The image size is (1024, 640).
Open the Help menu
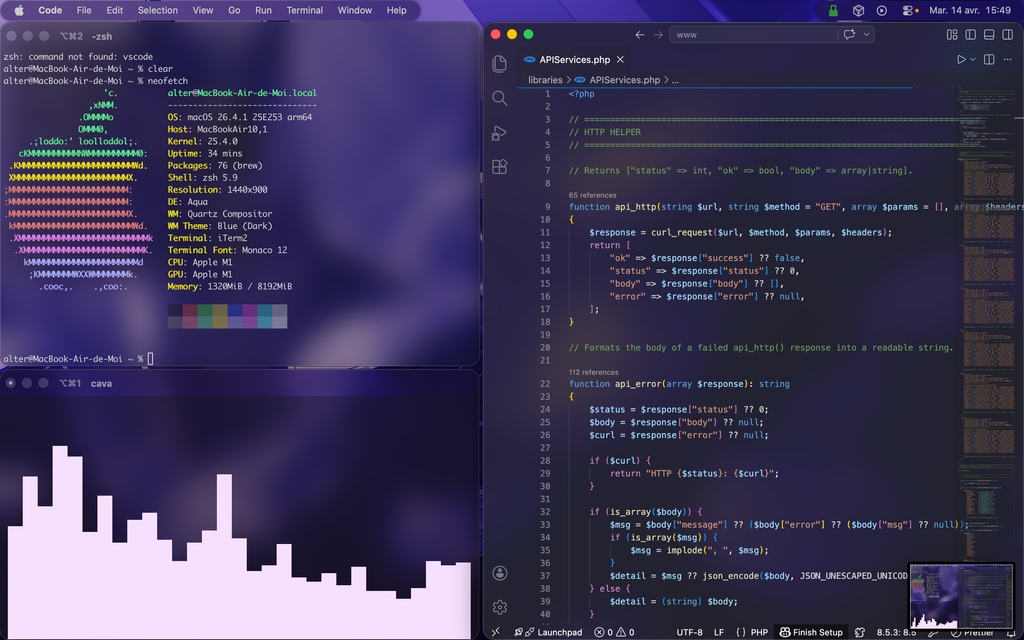coord(396,10)
